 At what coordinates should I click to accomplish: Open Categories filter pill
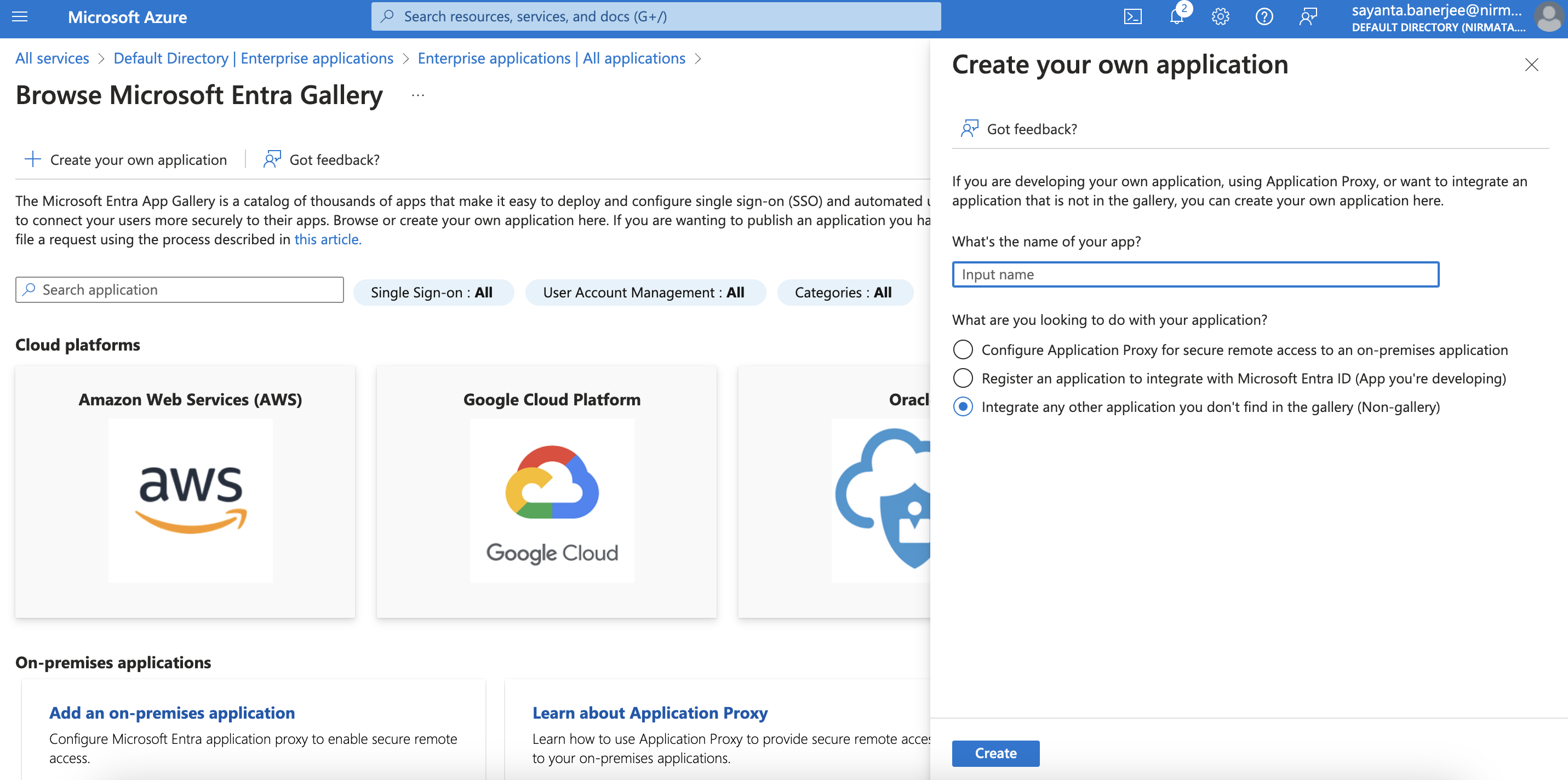point(845,292)
